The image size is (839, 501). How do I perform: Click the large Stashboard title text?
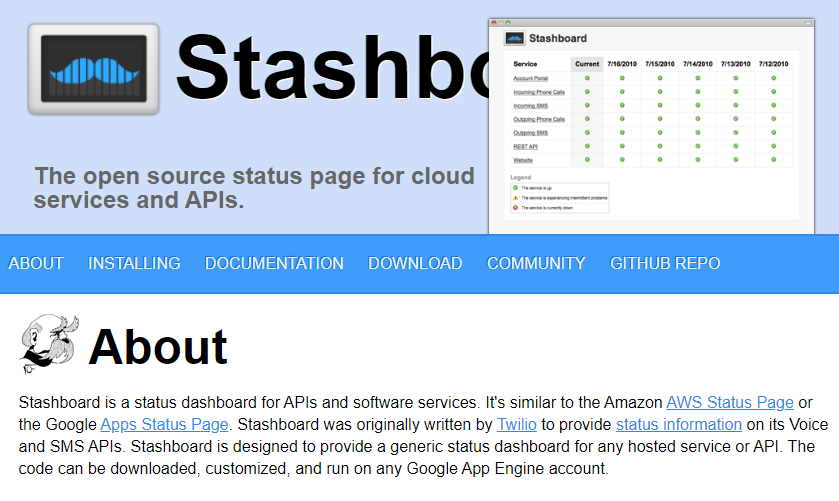pyautogui.click(x=332, y=69)
